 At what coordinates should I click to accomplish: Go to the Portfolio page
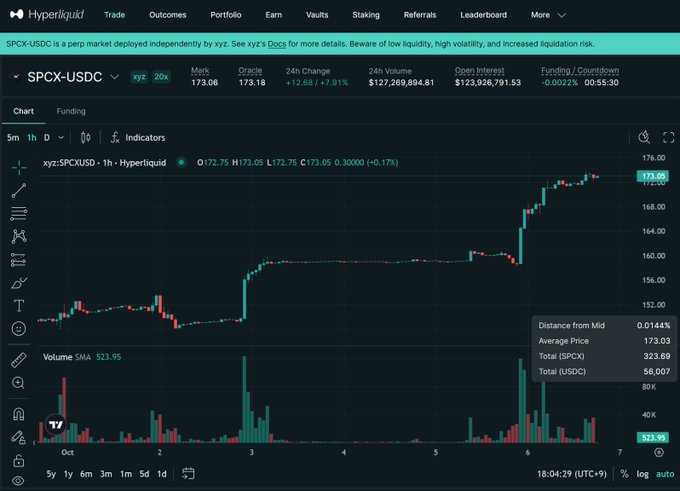[226, 15]
